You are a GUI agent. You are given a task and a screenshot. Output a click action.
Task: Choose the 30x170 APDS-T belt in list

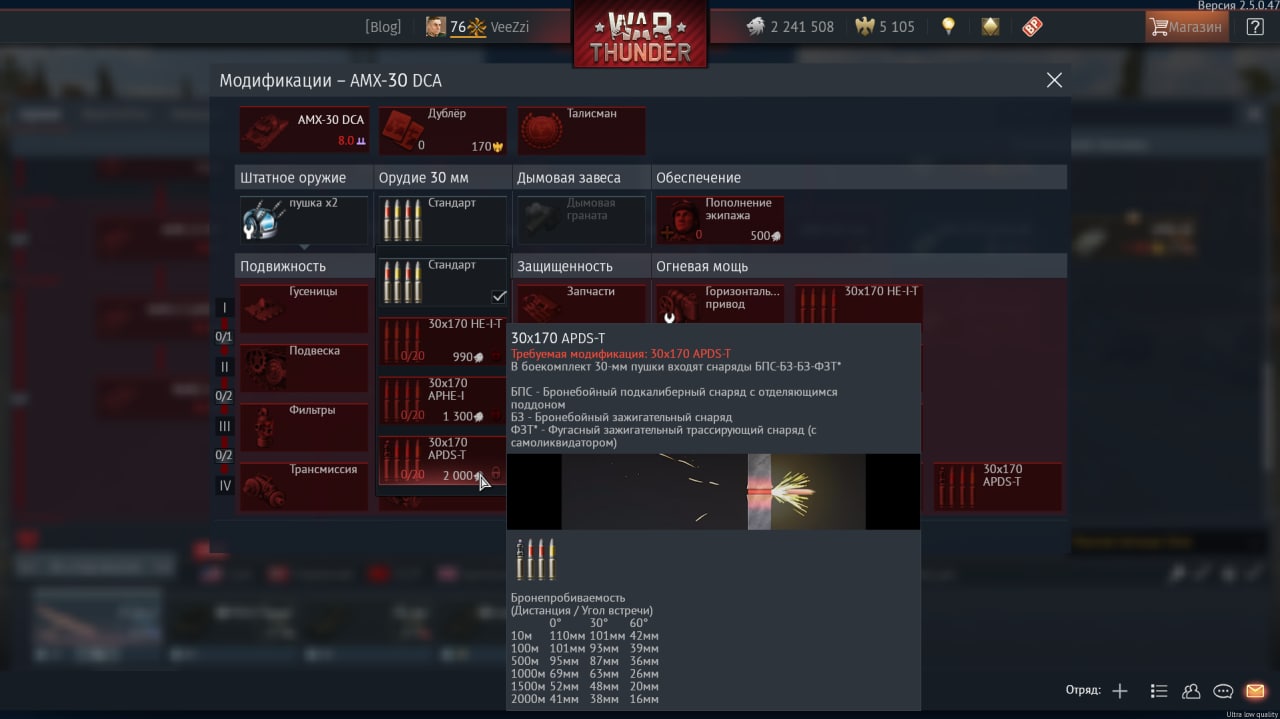point(443,460)
